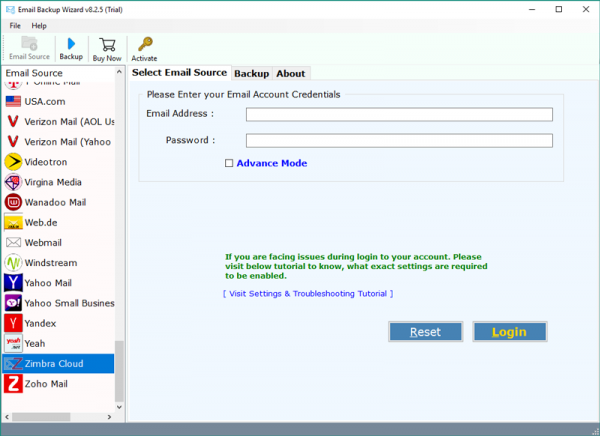The image size is (600, 436).
Task: Select the Yandex icon
Action: 13,323
